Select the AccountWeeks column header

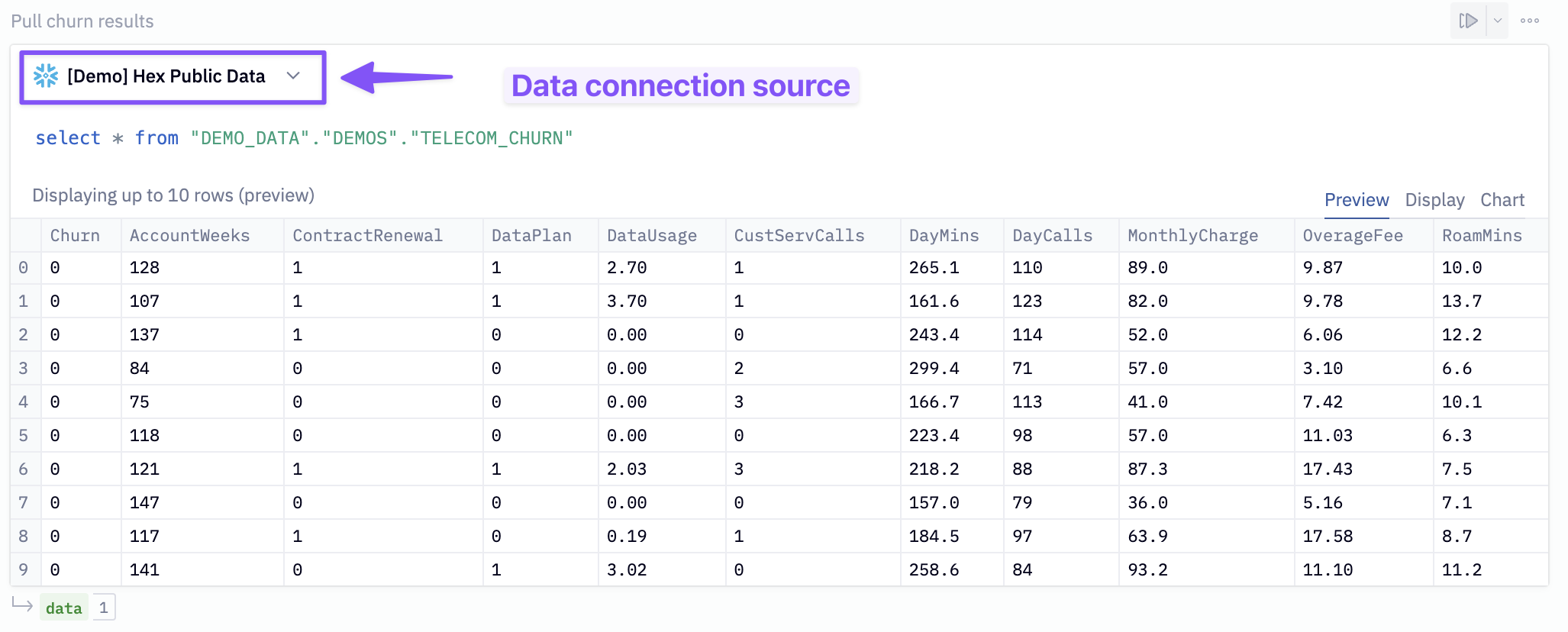pyautogui.click(x=189, y=236)
